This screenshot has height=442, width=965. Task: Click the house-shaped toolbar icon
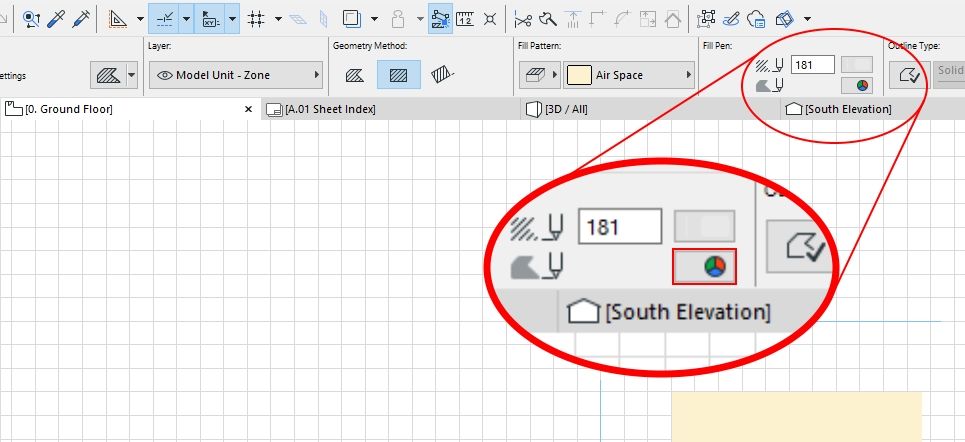point(673,20)
